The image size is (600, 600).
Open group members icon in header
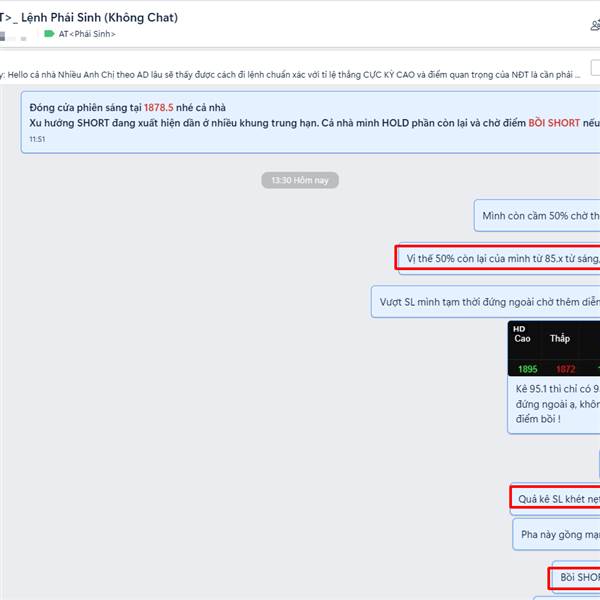[x=595, y=25]
